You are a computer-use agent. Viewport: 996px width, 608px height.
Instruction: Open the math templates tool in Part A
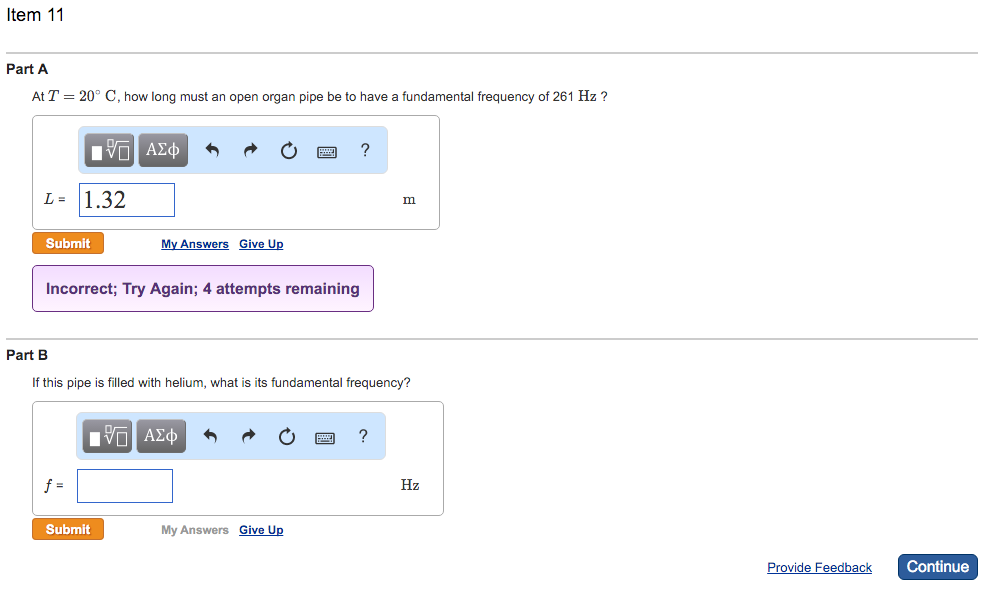tap(110, 151)
